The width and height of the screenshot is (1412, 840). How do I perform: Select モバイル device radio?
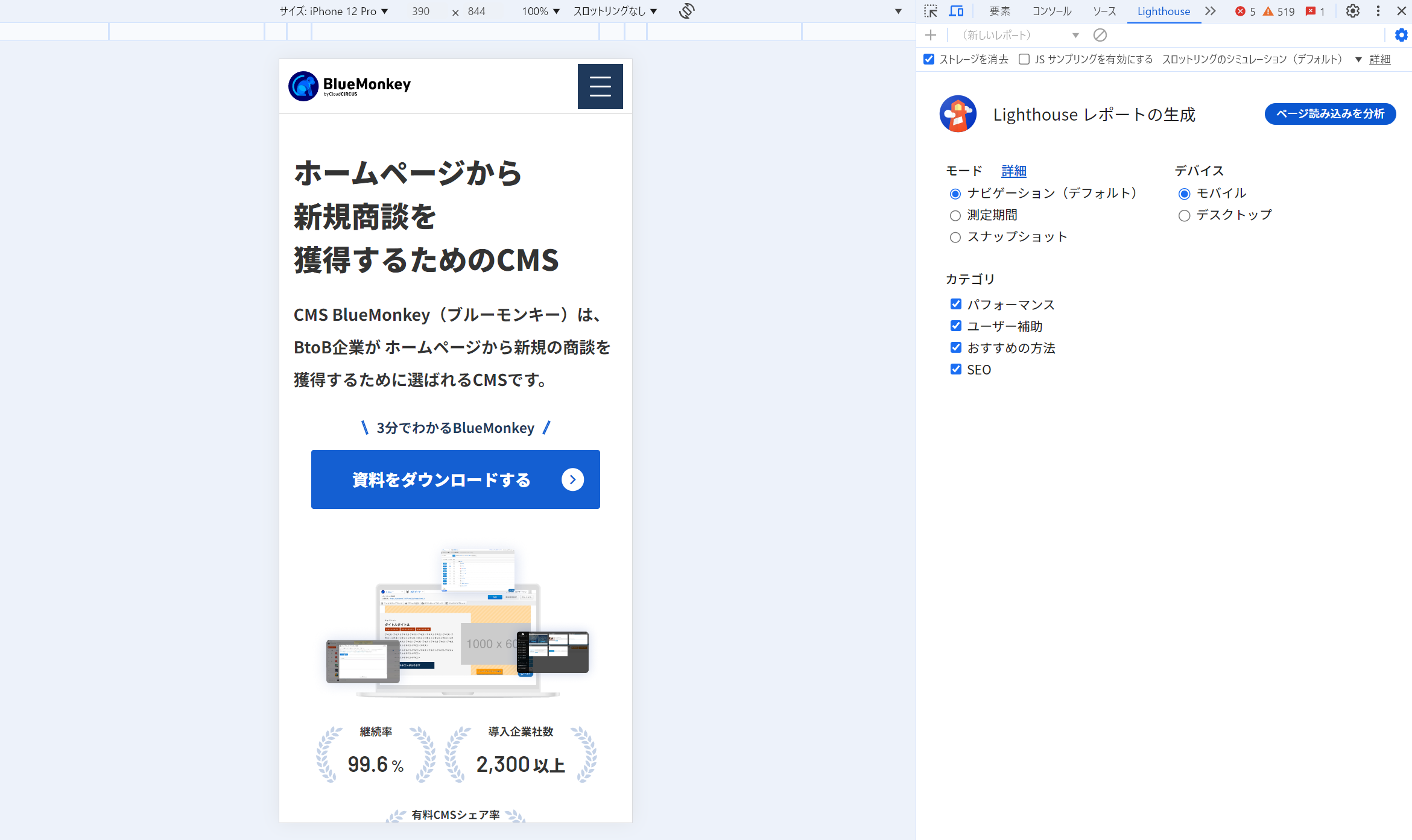pyautogui.click(x=1184, y=194)
